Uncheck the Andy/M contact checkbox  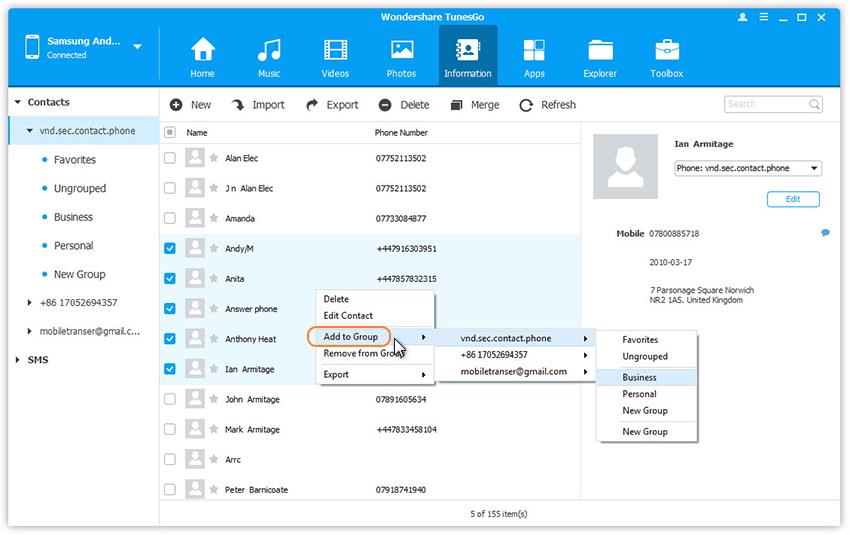click(169, 249)
